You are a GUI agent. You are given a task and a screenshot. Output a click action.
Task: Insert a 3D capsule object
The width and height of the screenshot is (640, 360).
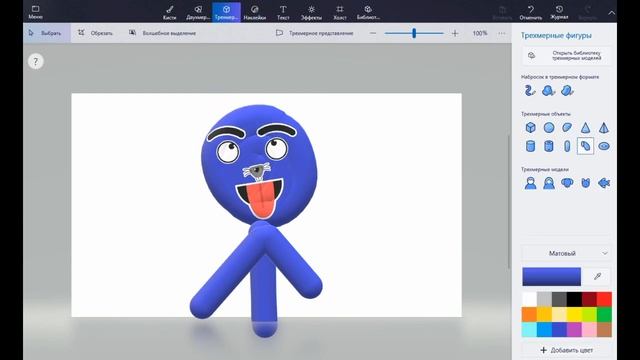567,146
